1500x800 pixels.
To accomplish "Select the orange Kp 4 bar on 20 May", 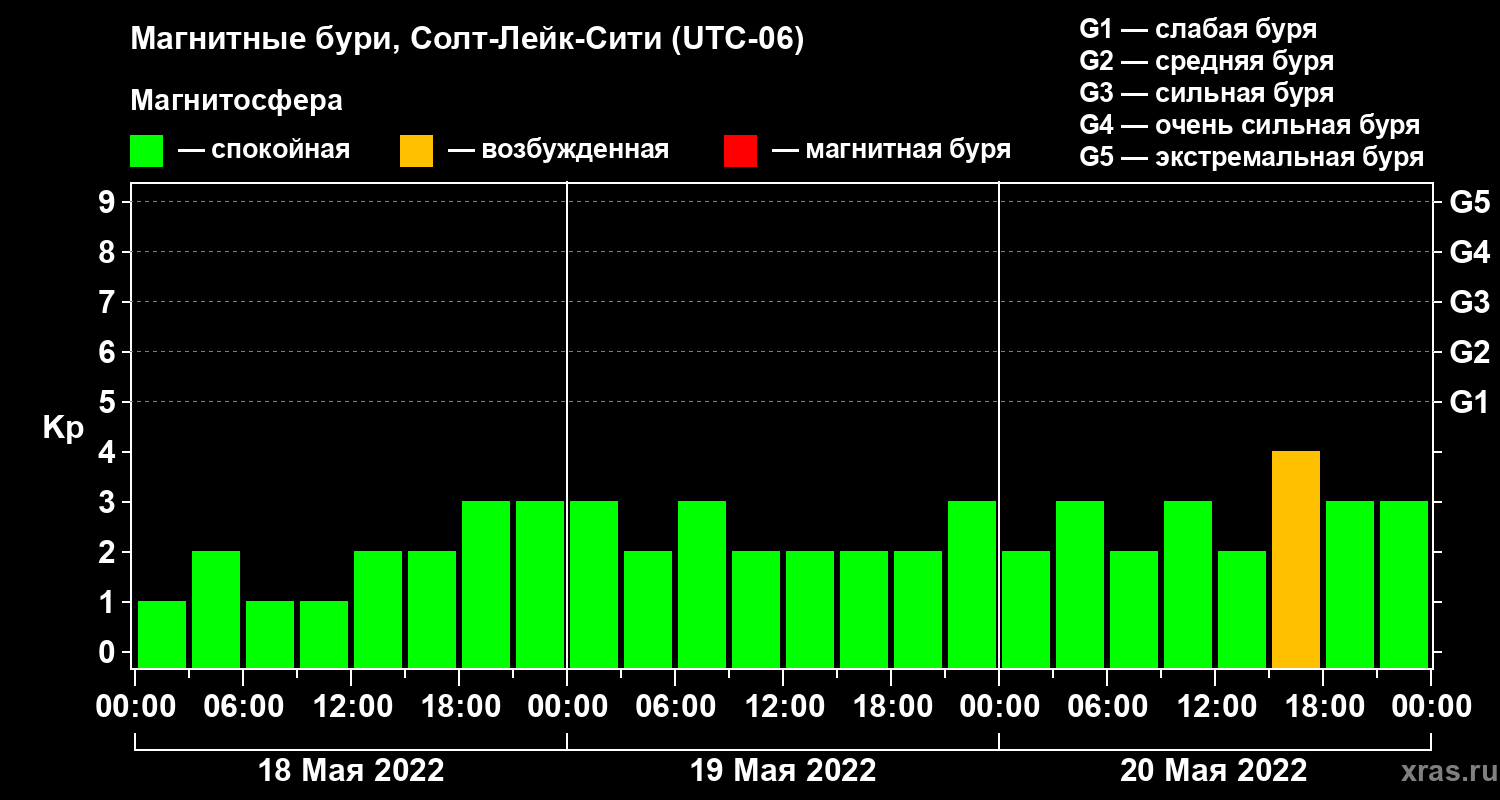I will pyautogui.click(x=1296, y=560).
